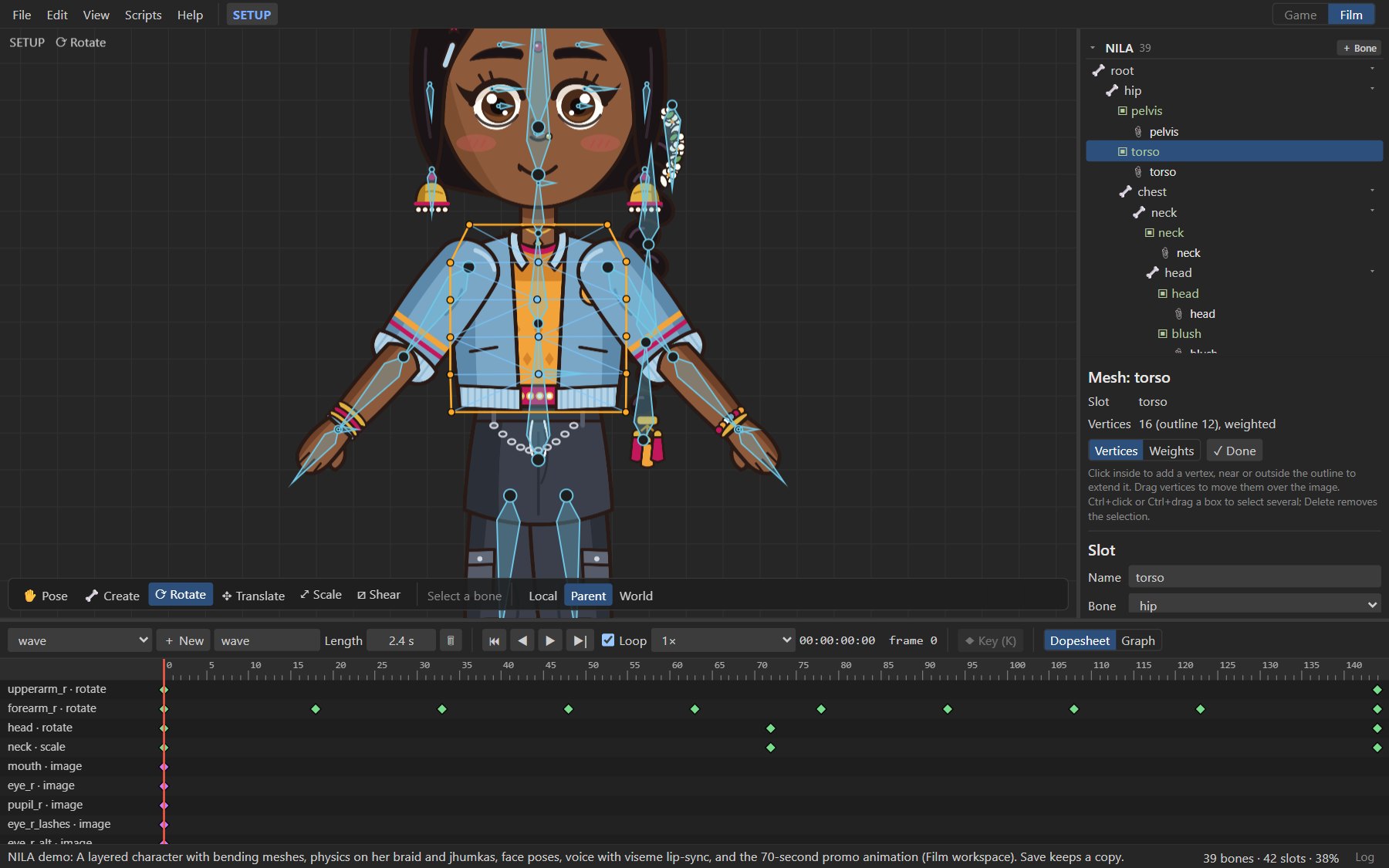Click the hip bone icon in tree
The height and width of the screenshot is (868, 1389).
(1112, 90)
